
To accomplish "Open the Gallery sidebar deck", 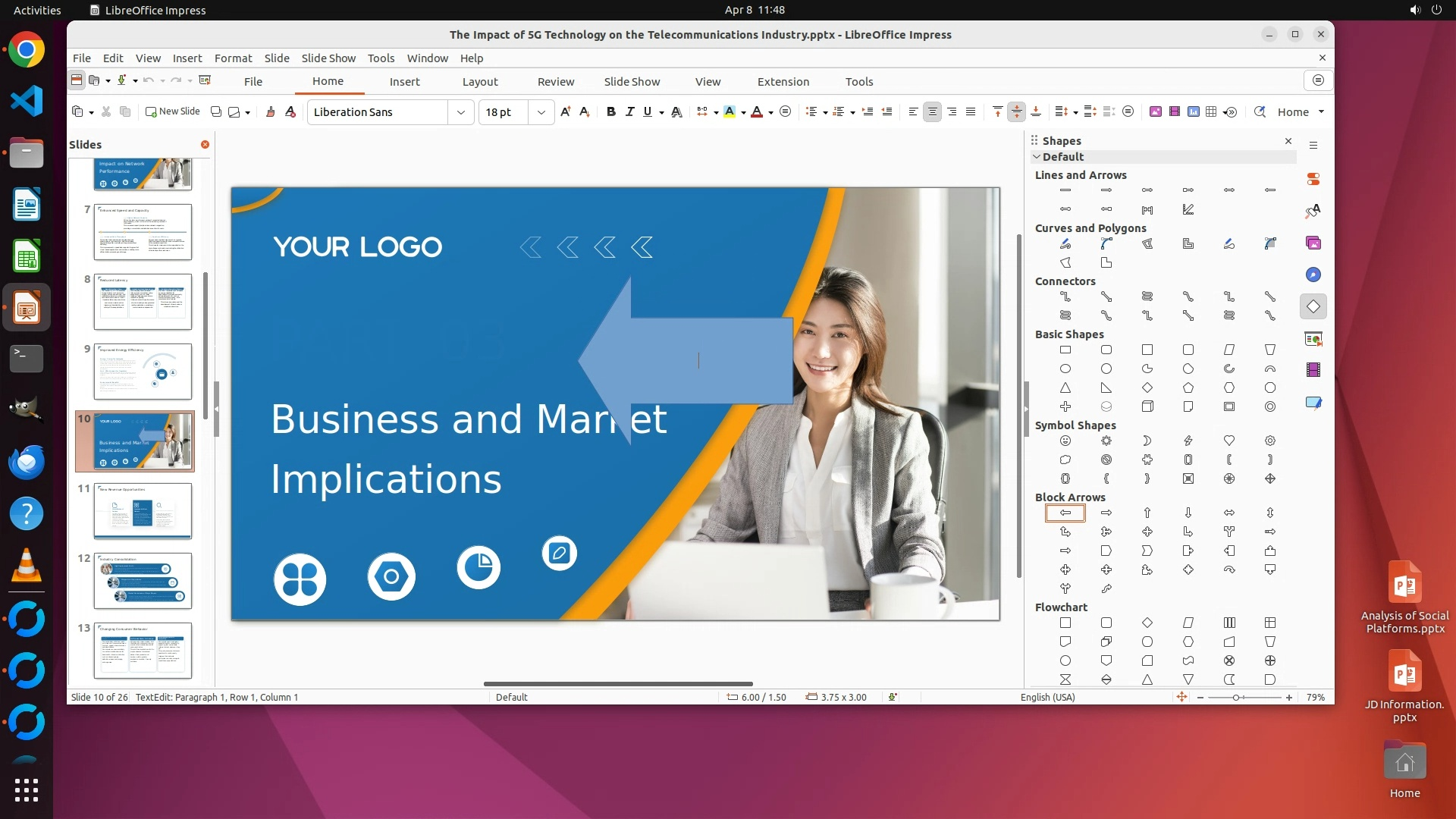I will [1313, 243].
